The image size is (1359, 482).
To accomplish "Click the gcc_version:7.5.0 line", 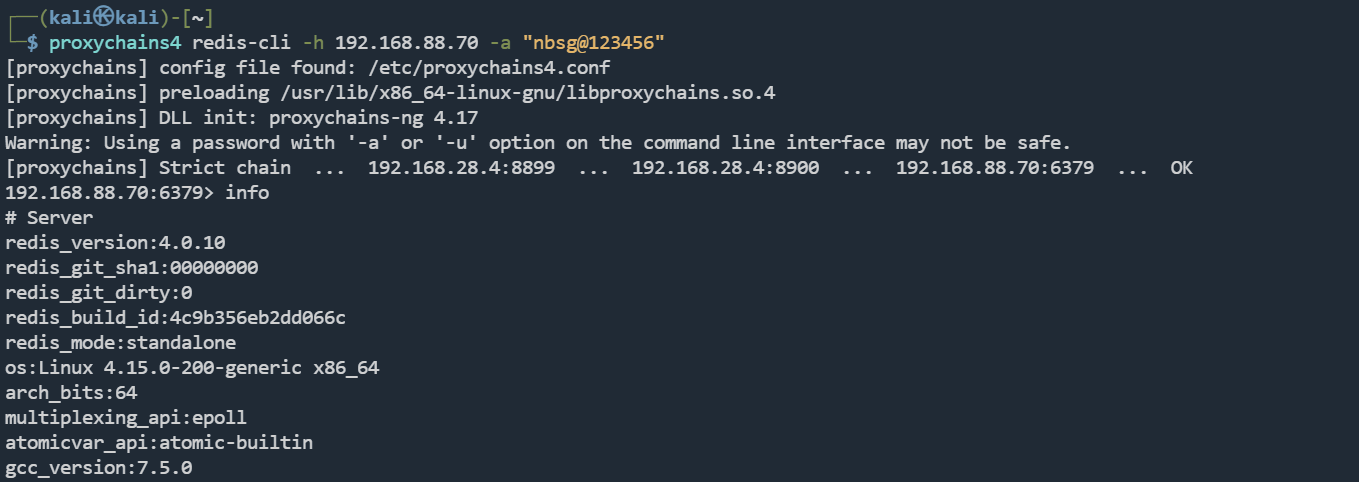I will click(98, 468).
